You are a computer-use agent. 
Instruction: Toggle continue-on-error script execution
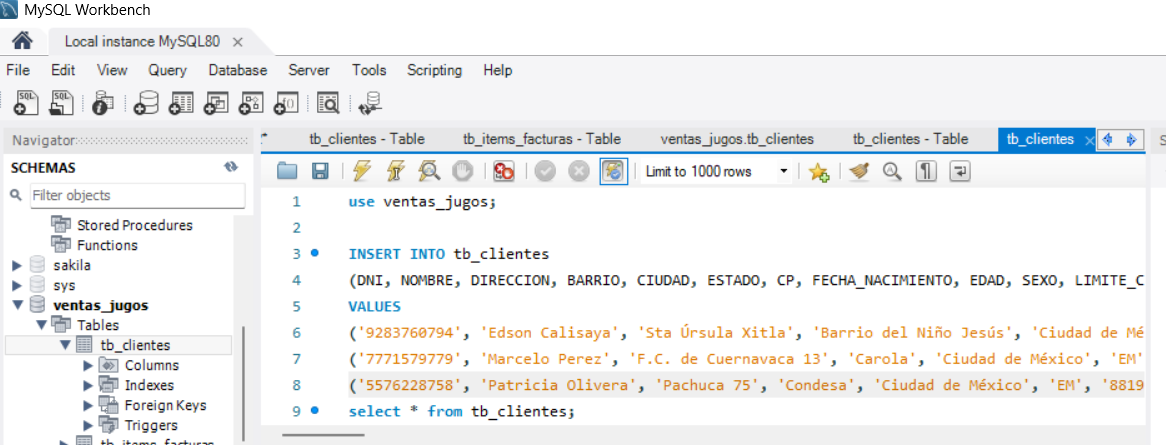[x=504, y=172]
